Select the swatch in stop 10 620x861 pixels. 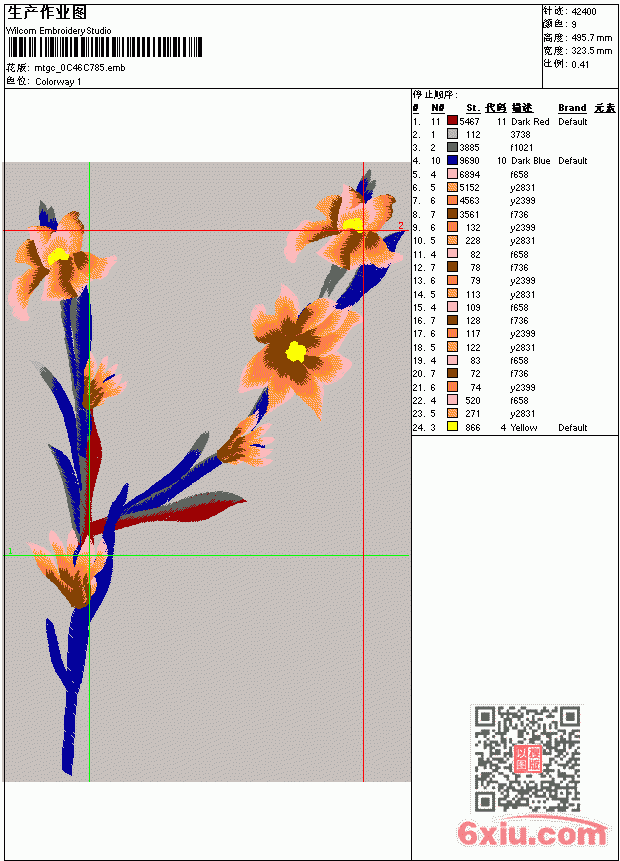click(x=452, y=241)
